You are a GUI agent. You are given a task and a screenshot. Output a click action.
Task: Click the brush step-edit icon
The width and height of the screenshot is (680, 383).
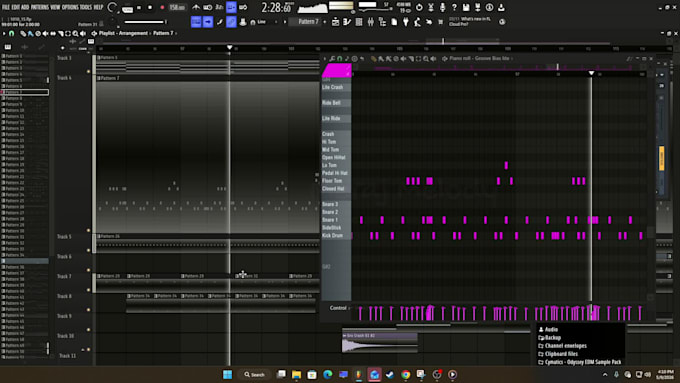(x=219, y=22)
